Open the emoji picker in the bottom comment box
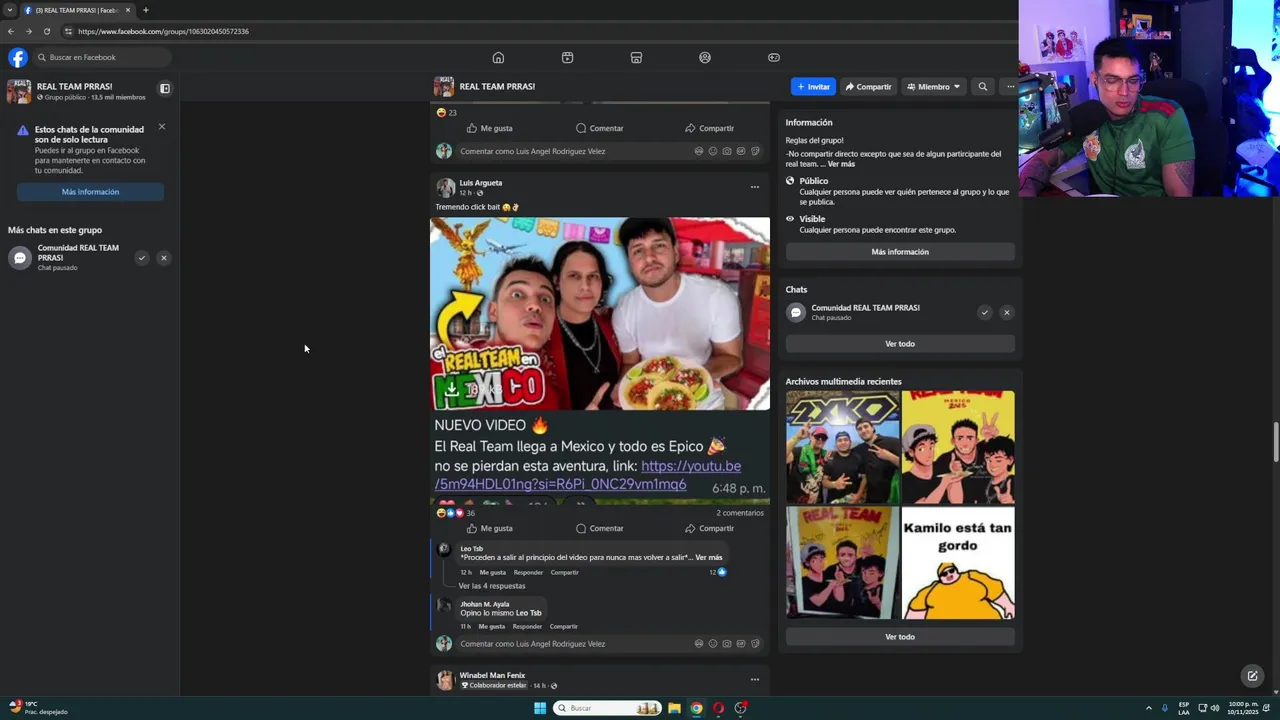1280x720 pixels. click(713, 644)
